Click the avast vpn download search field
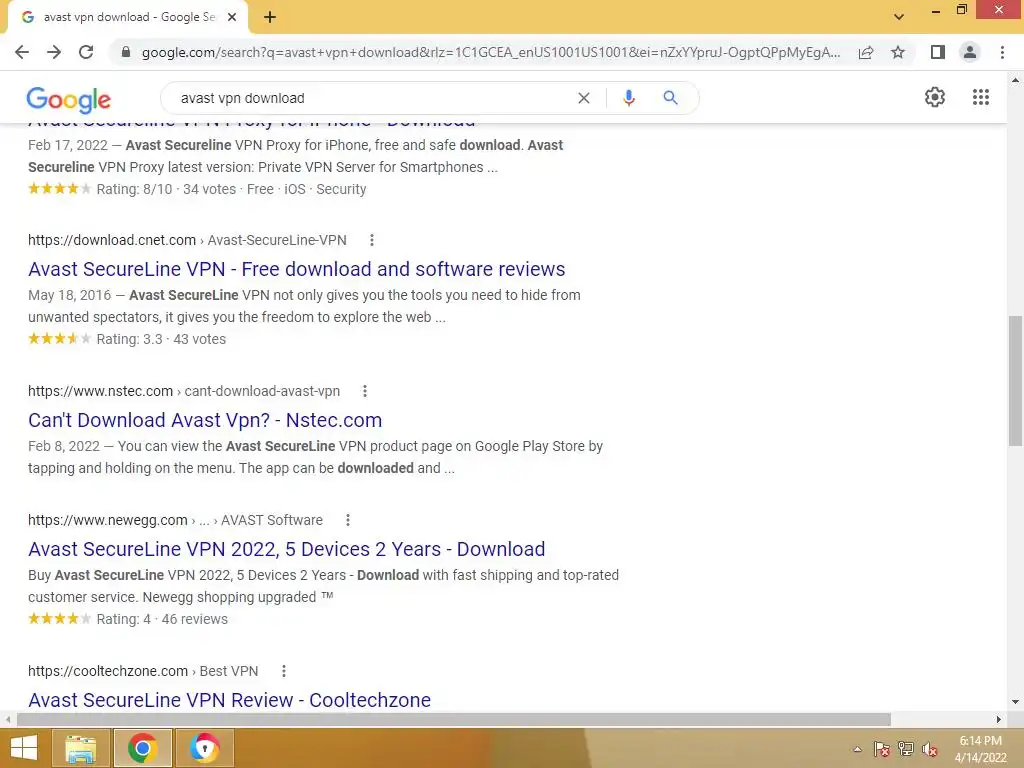Viewport: 1024px width, 768px height. (x=372, y=98)
